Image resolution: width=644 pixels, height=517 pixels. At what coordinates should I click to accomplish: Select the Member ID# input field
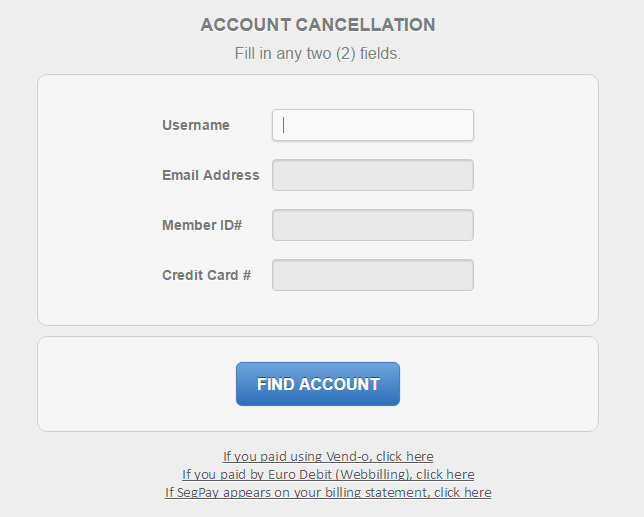coord(372,225)
